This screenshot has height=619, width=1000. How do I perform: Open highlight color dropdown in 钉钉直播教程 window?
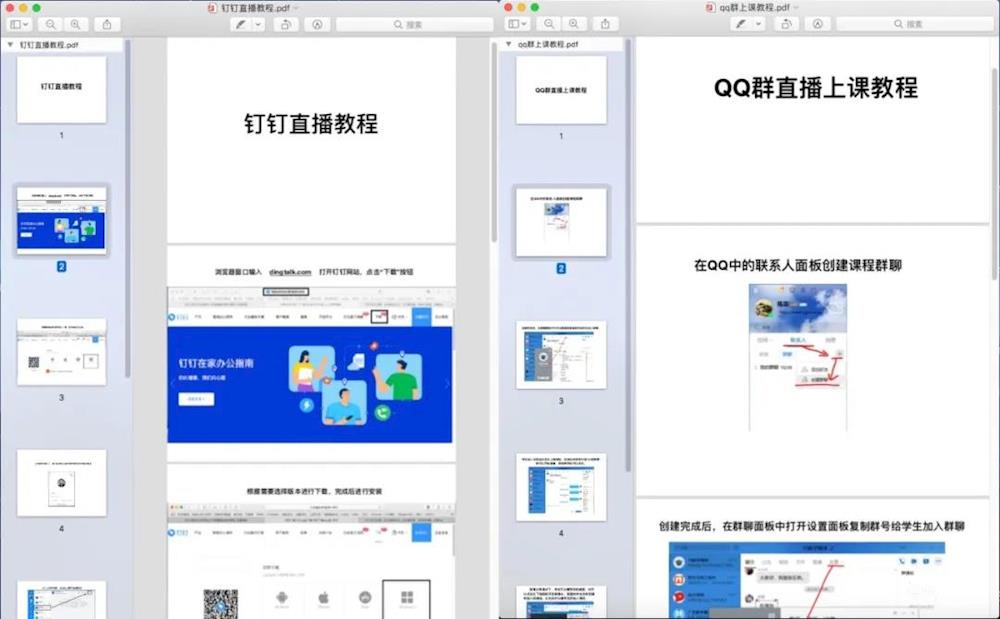(x=258, y=24)
